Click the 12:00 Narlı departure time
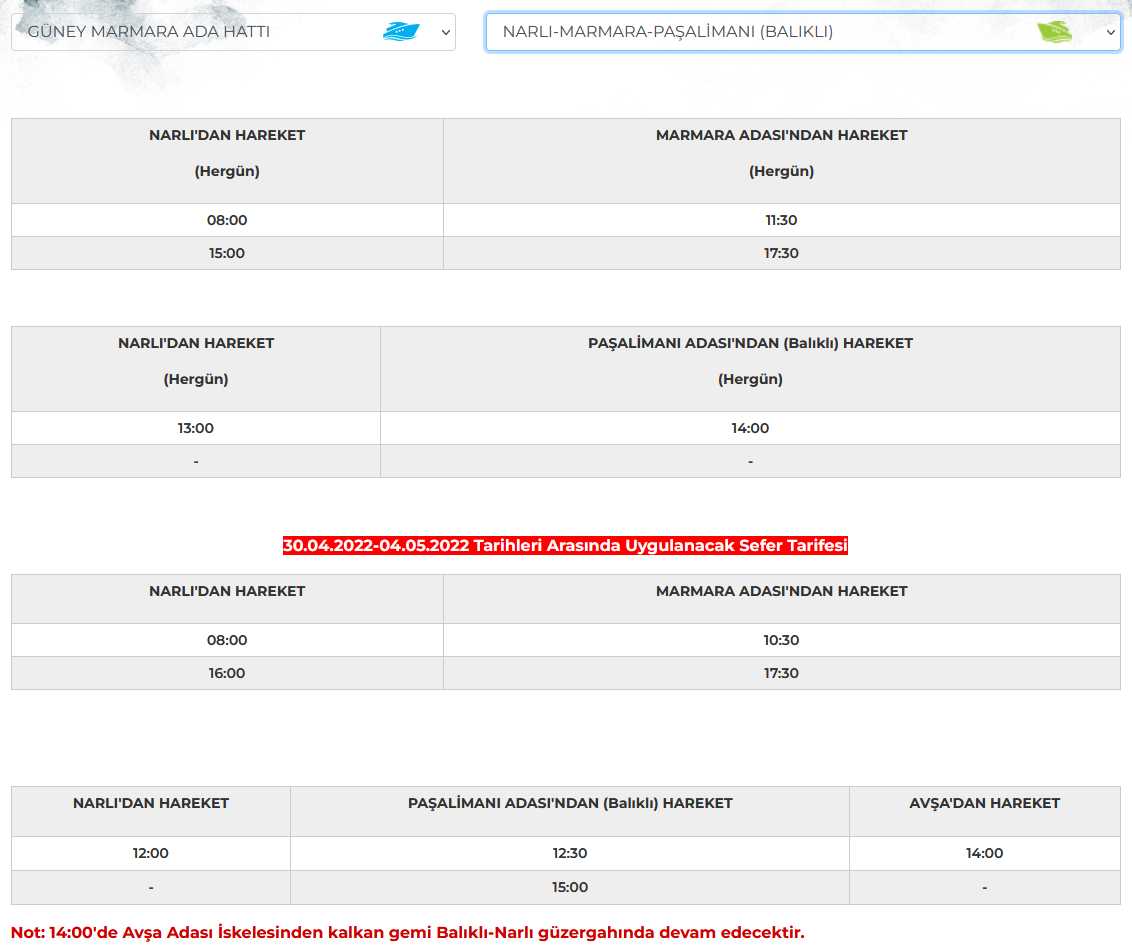 click(x=150, y=853)
